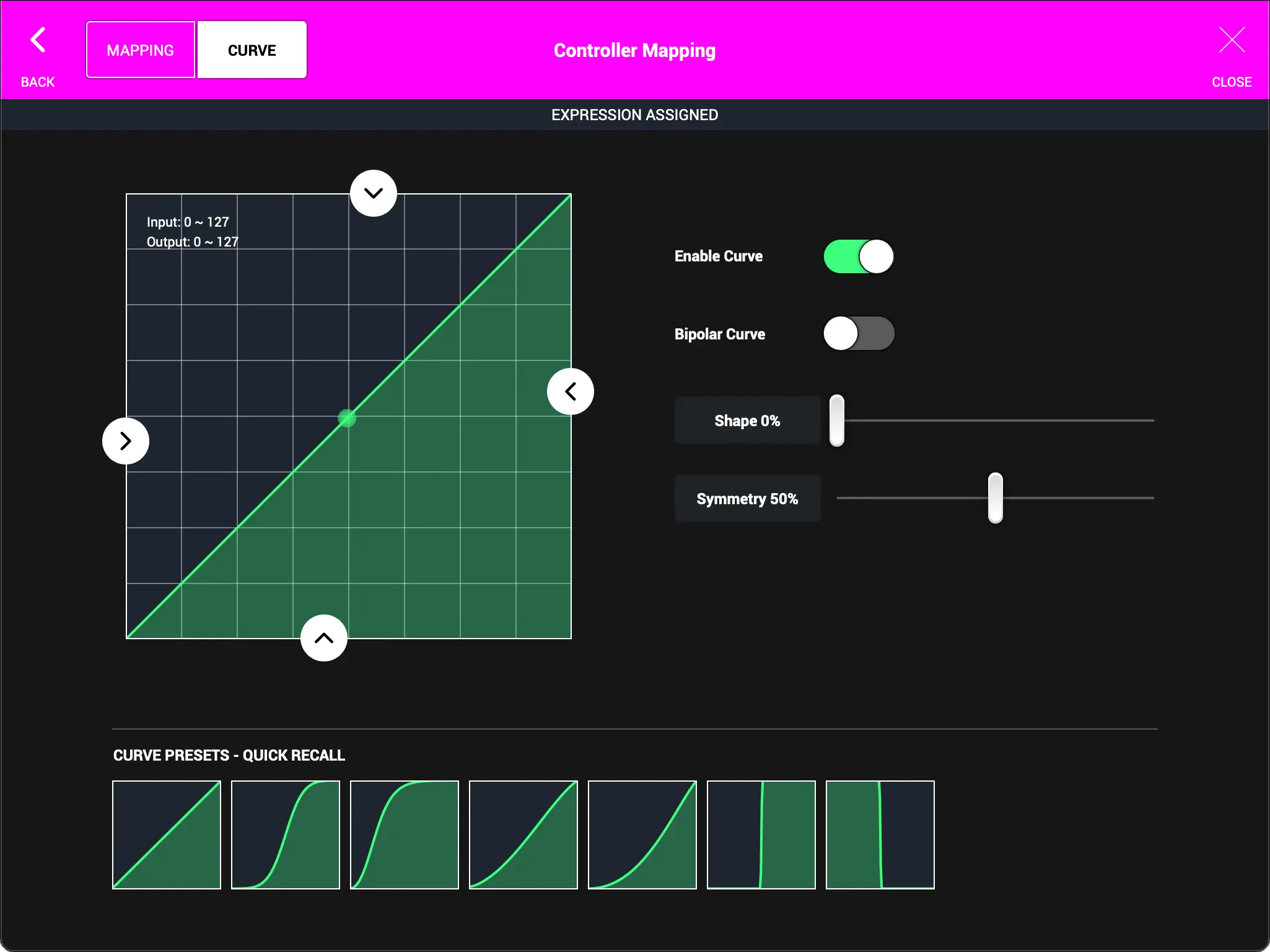Click the back arrow icon
The width and height of the screenshot is (1270, 952).
click(37, 40)
